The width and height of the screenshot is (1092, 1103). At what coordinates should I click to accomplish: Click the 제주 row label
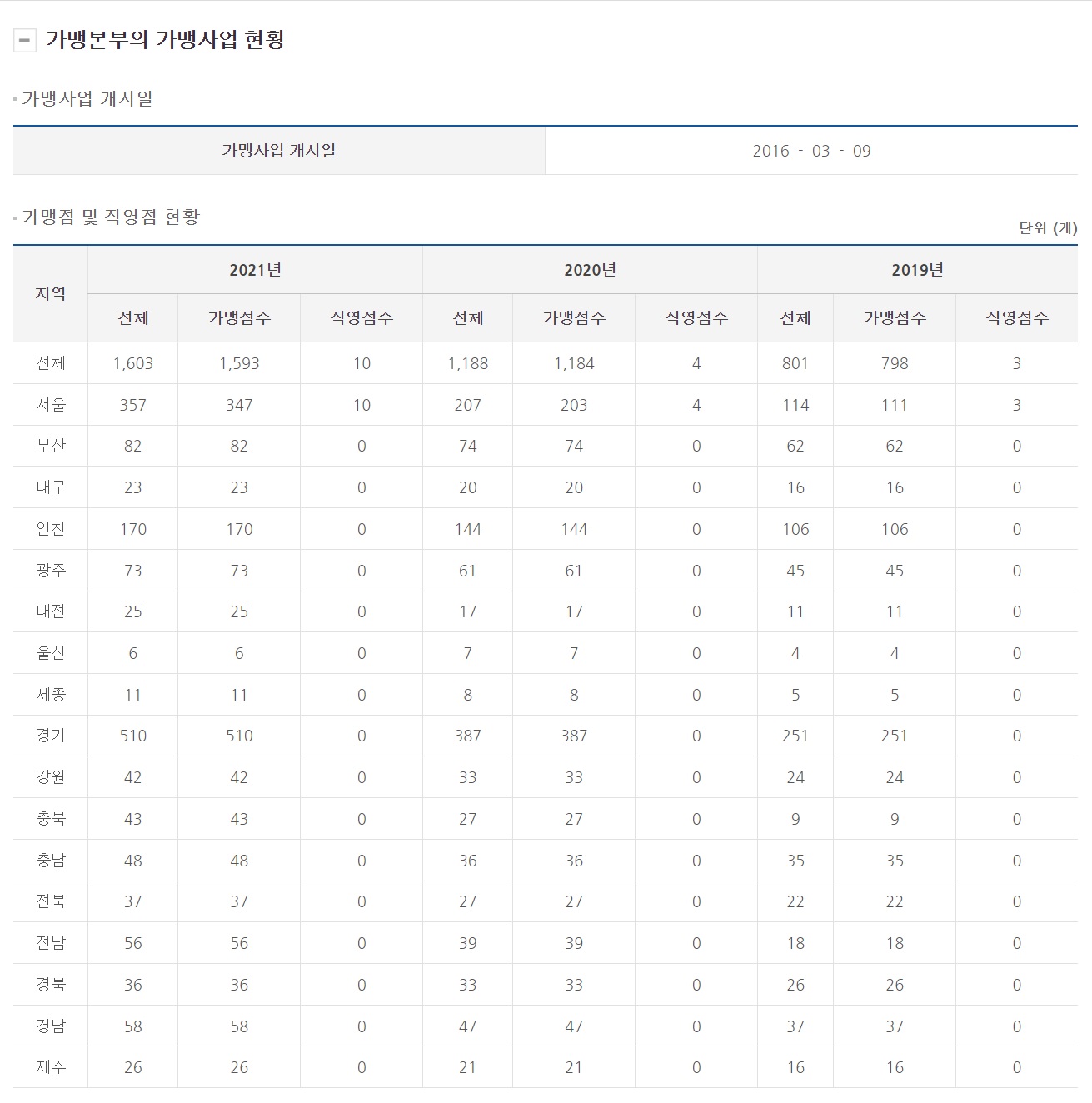[x=51, y=1067]
